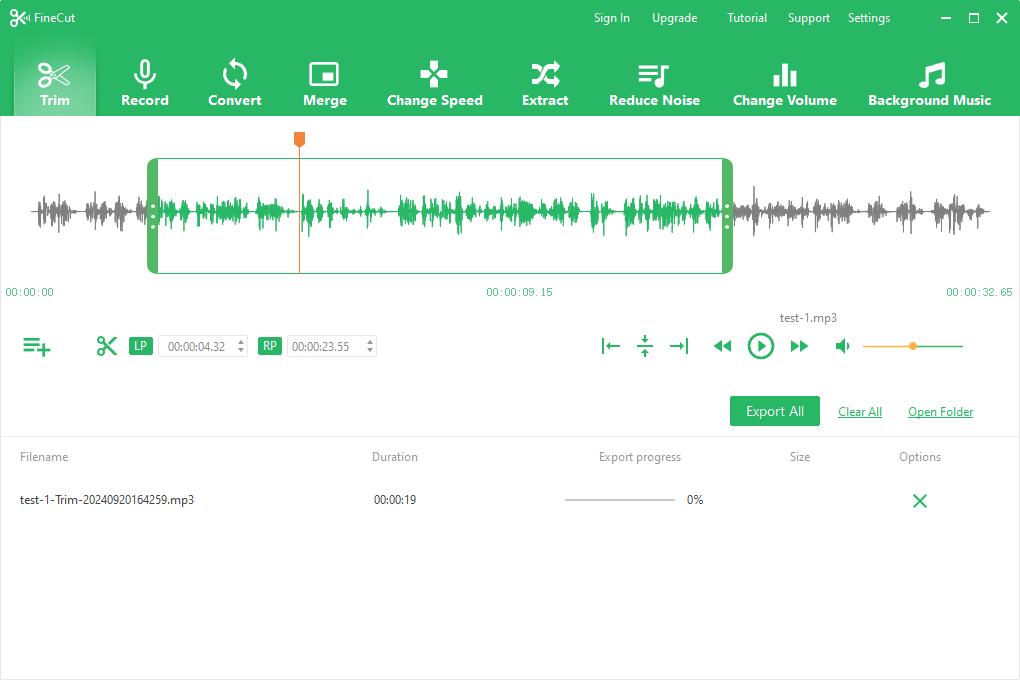Click the 00:00:32.65 end timestamp
Screen dimensions: 1020x680
979,292
